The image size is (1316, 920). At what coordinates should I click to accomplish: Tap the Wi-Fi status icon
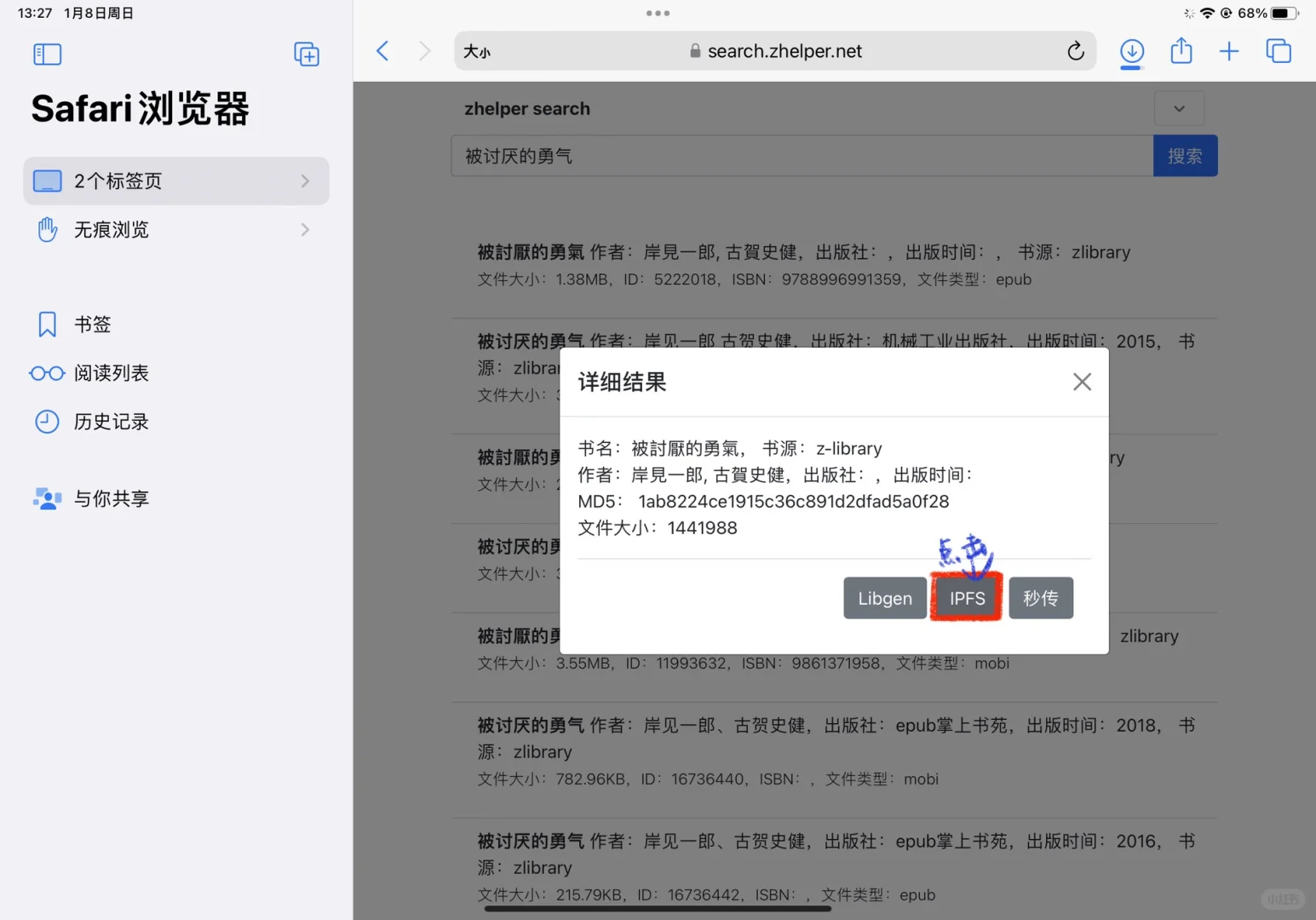tap(1207, 13)
